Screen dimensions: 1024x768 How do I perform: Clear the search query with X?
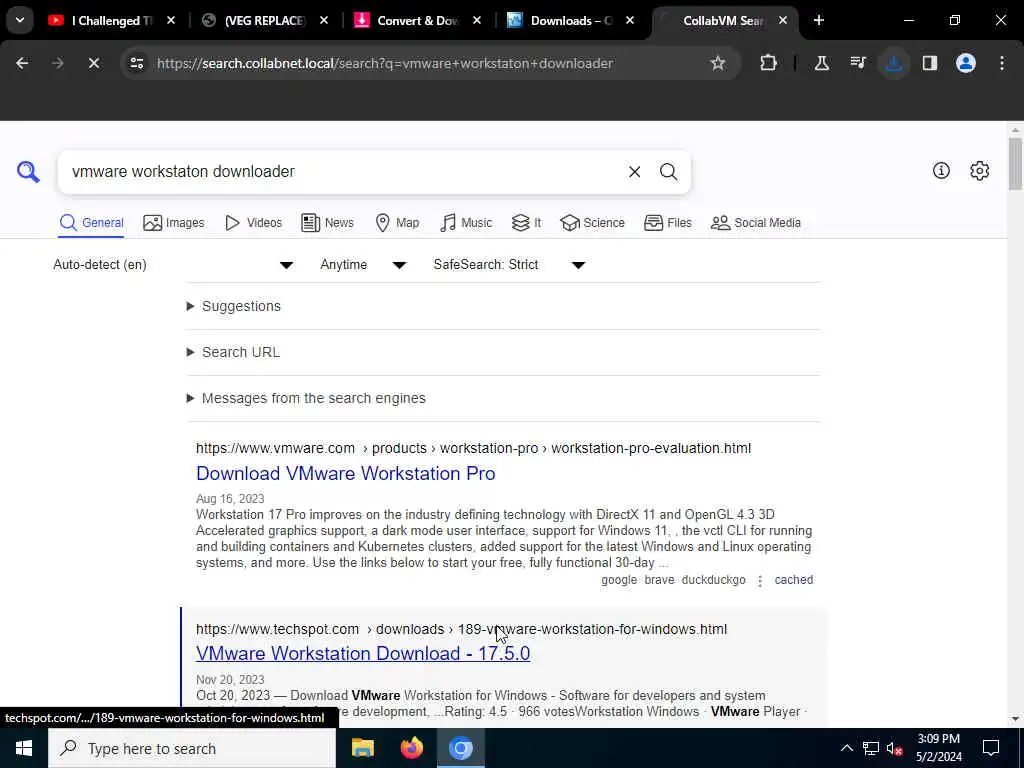click(x=634, y=172)
